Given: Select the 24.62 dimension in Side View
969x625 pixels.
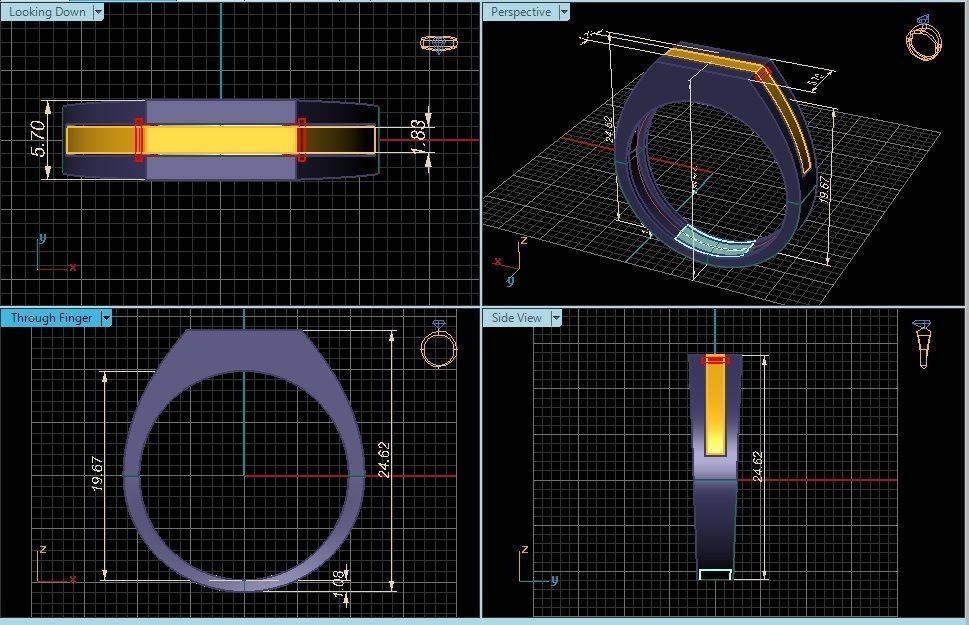Looking at the screenshot, I should click(758, 467).
